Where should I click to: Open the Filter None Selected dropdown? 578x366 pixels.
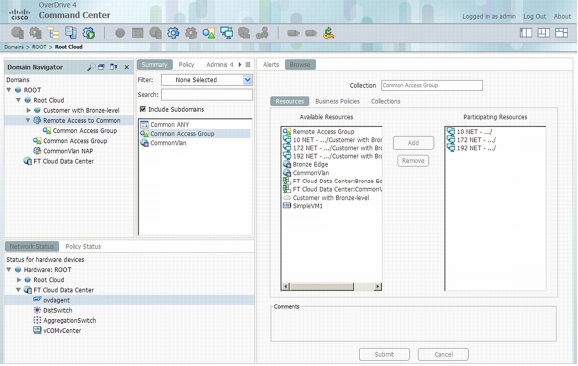[207, 80]
